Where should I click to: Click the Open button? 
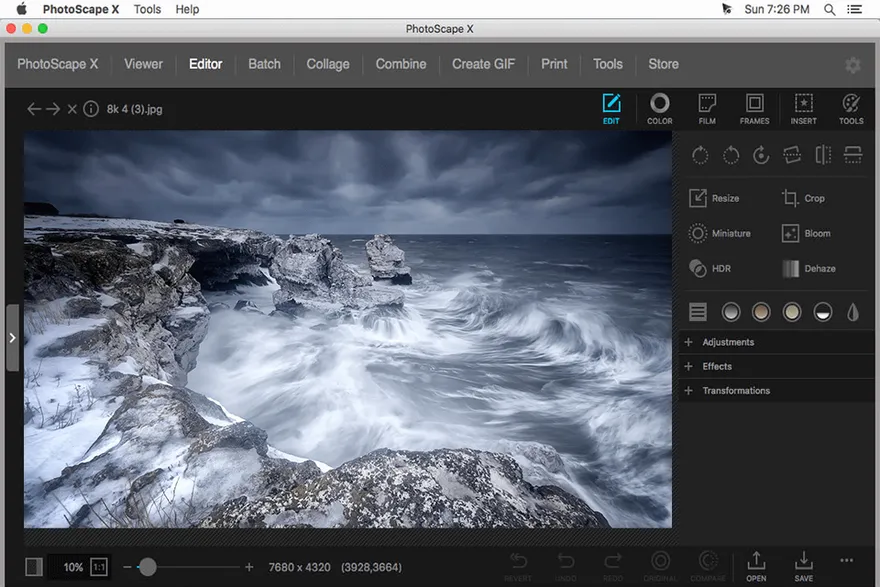[755, 564]
